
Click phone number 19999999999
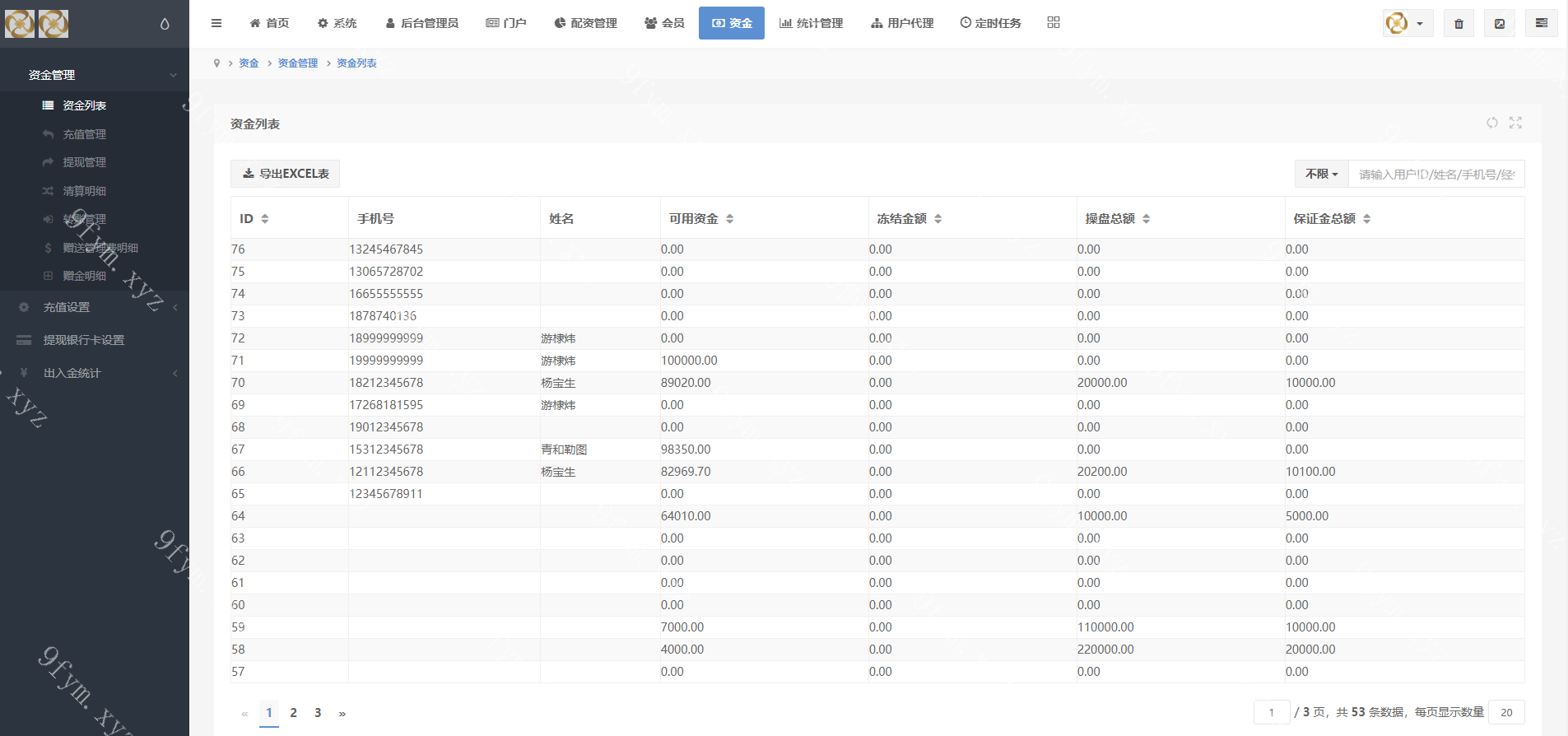click(386, 361)
